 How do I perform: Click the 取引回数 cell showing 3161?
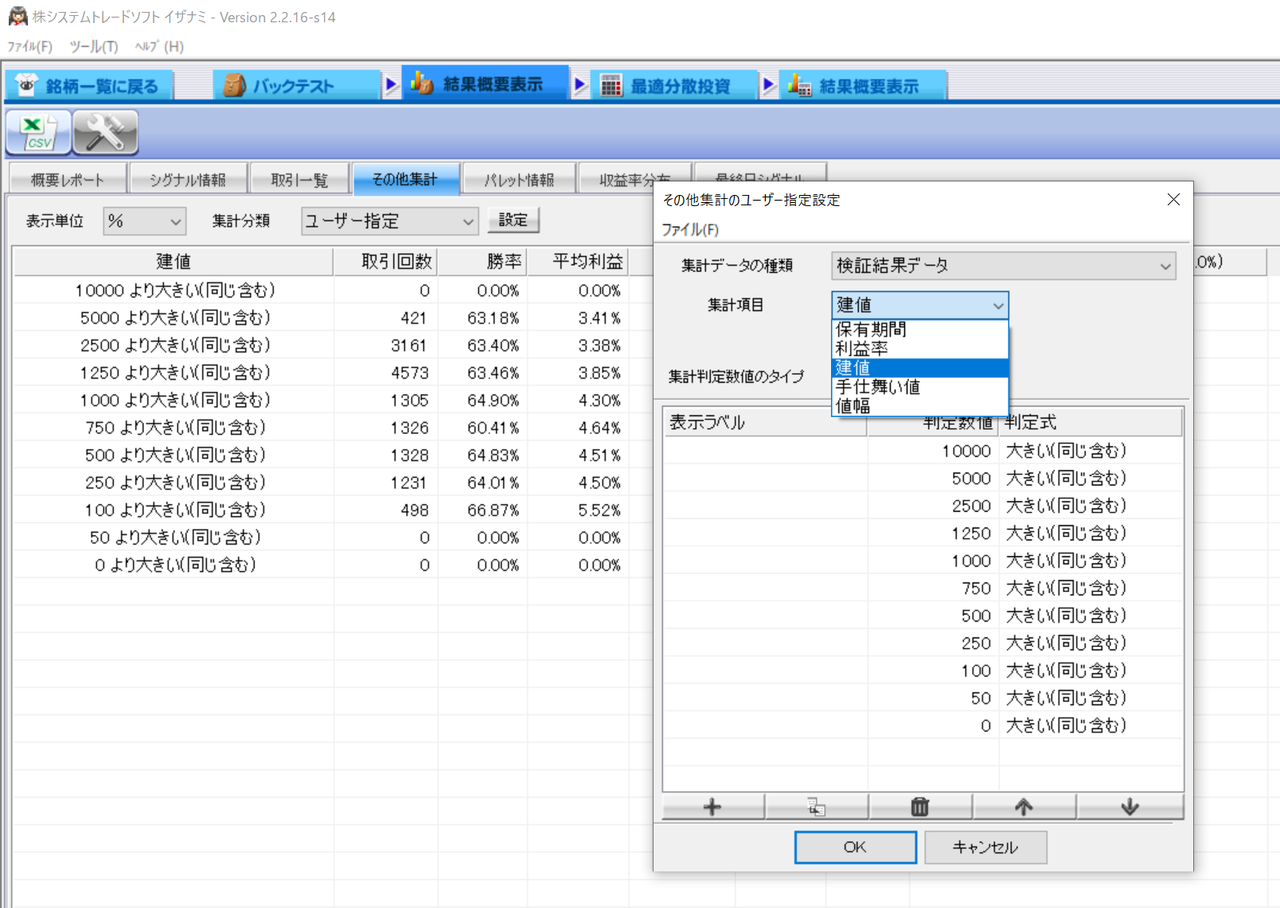(x=386, y=346)
